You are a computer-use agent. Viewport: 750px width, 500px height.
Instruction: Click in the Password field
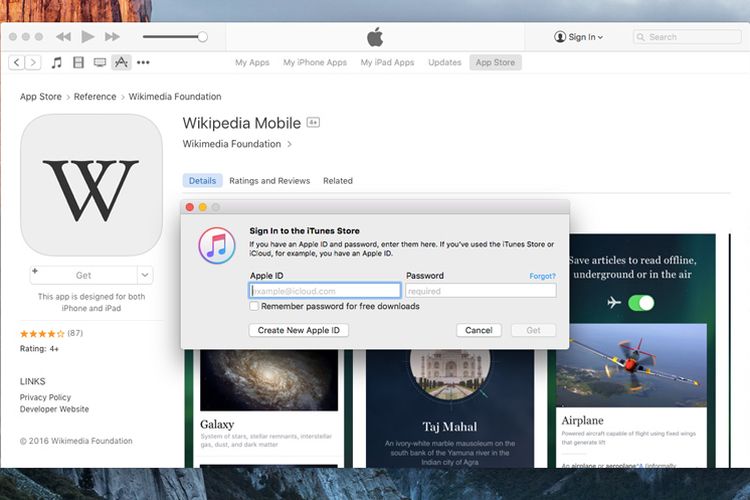(x=481, y=290)
